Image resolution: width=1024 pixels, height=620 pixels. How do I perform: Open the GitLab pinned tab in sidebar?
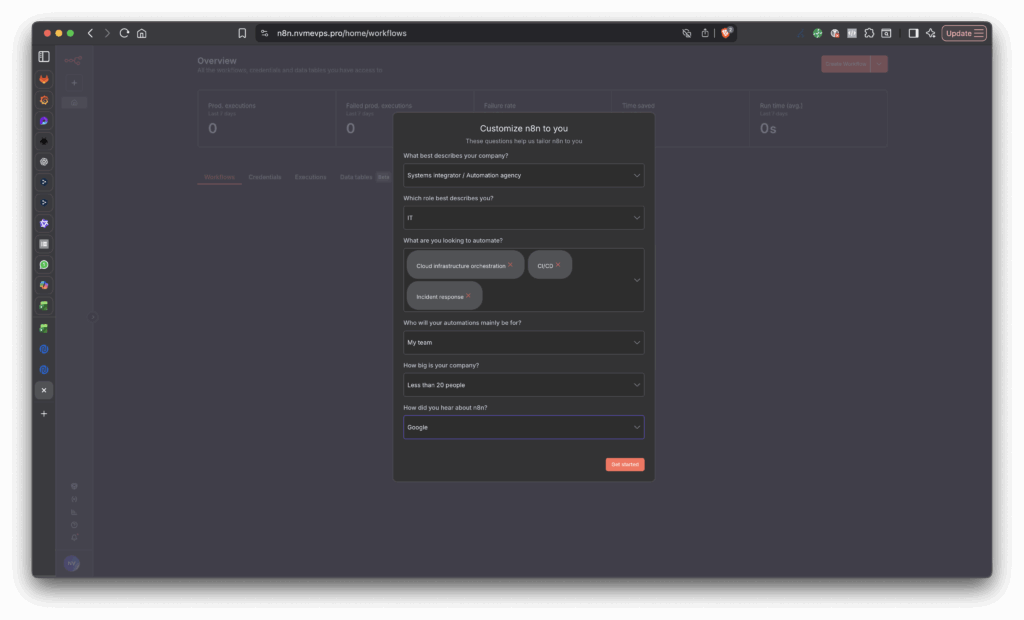(43, 79)
